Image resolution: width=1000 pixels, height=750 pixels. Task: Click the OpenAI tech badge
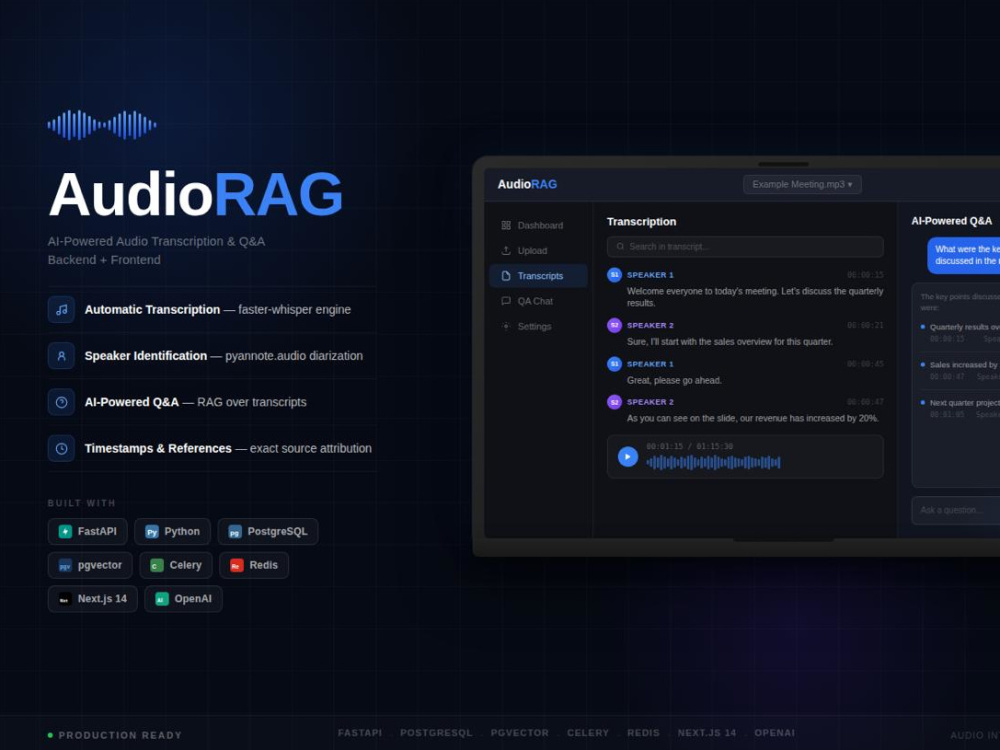[x=183, y=599]
